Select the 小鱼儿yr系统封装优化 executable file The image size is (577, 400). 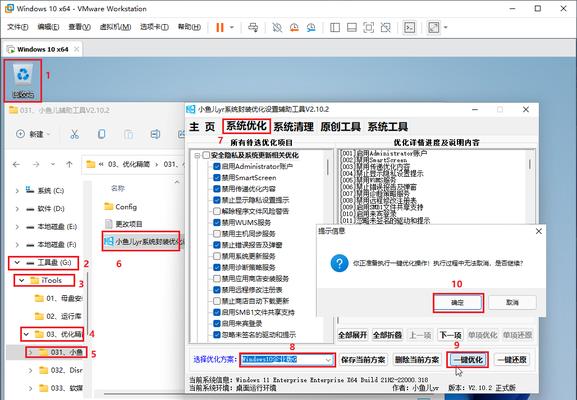tap(144, 242)
